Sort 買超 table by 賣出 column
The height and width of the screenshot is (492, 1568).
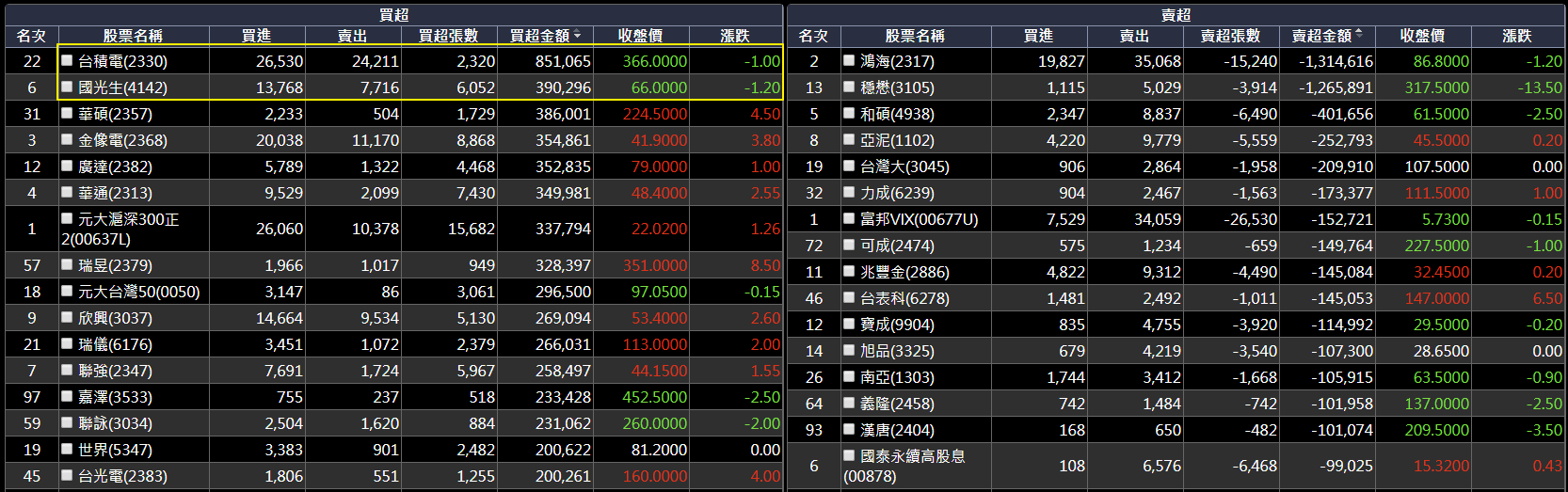(352, 36)
